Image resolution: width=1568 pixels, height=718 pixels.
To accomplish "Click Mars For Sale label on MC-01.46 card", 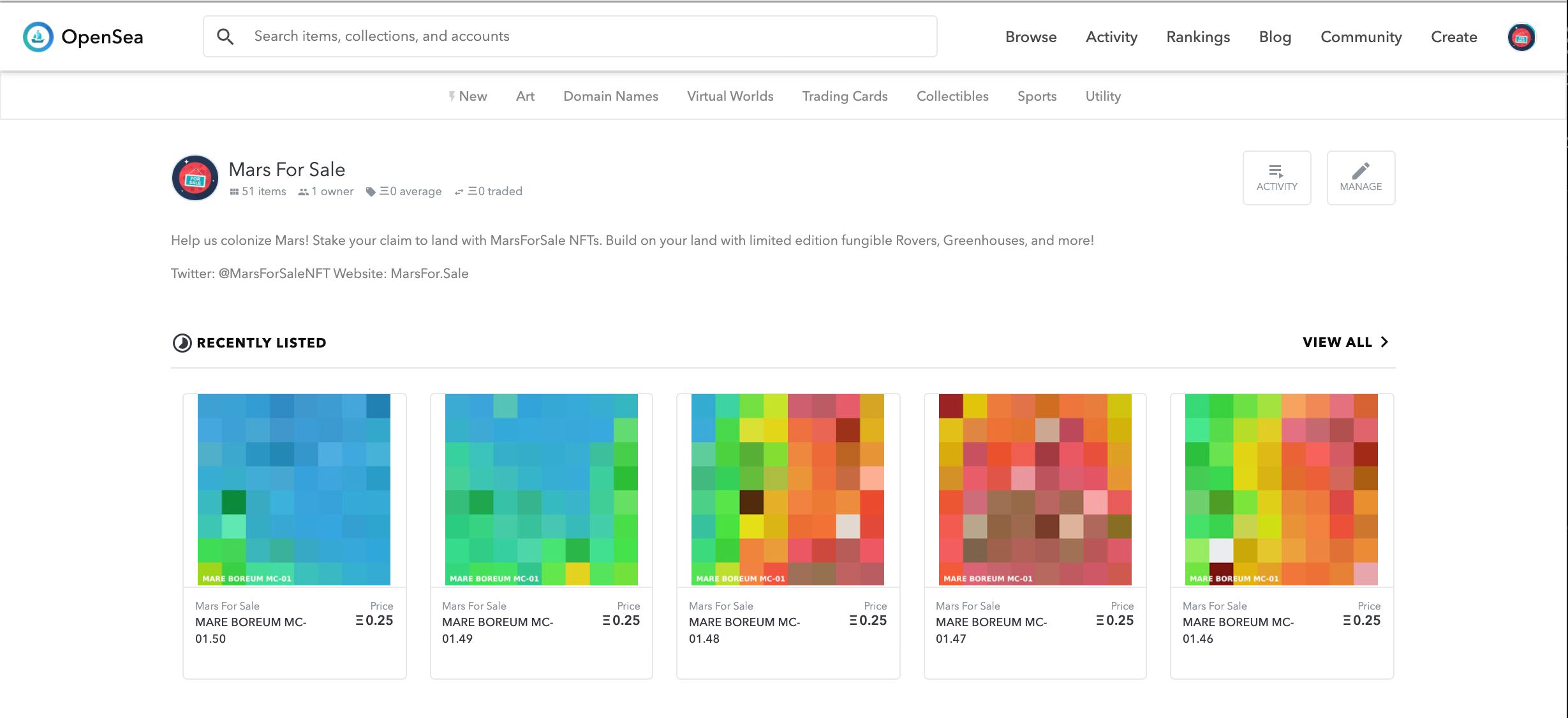I will (1215, 606).
